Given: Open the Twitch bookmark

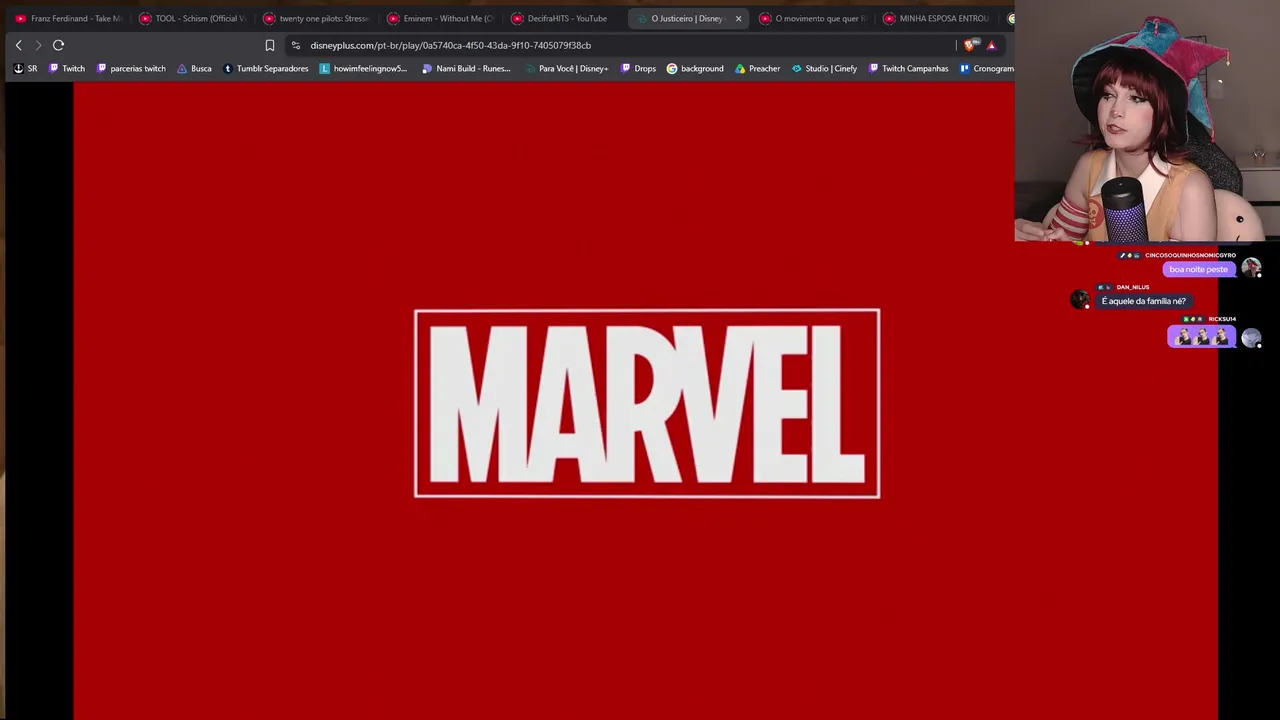Looking at the screenshot, I should click(x=67, y=69).
